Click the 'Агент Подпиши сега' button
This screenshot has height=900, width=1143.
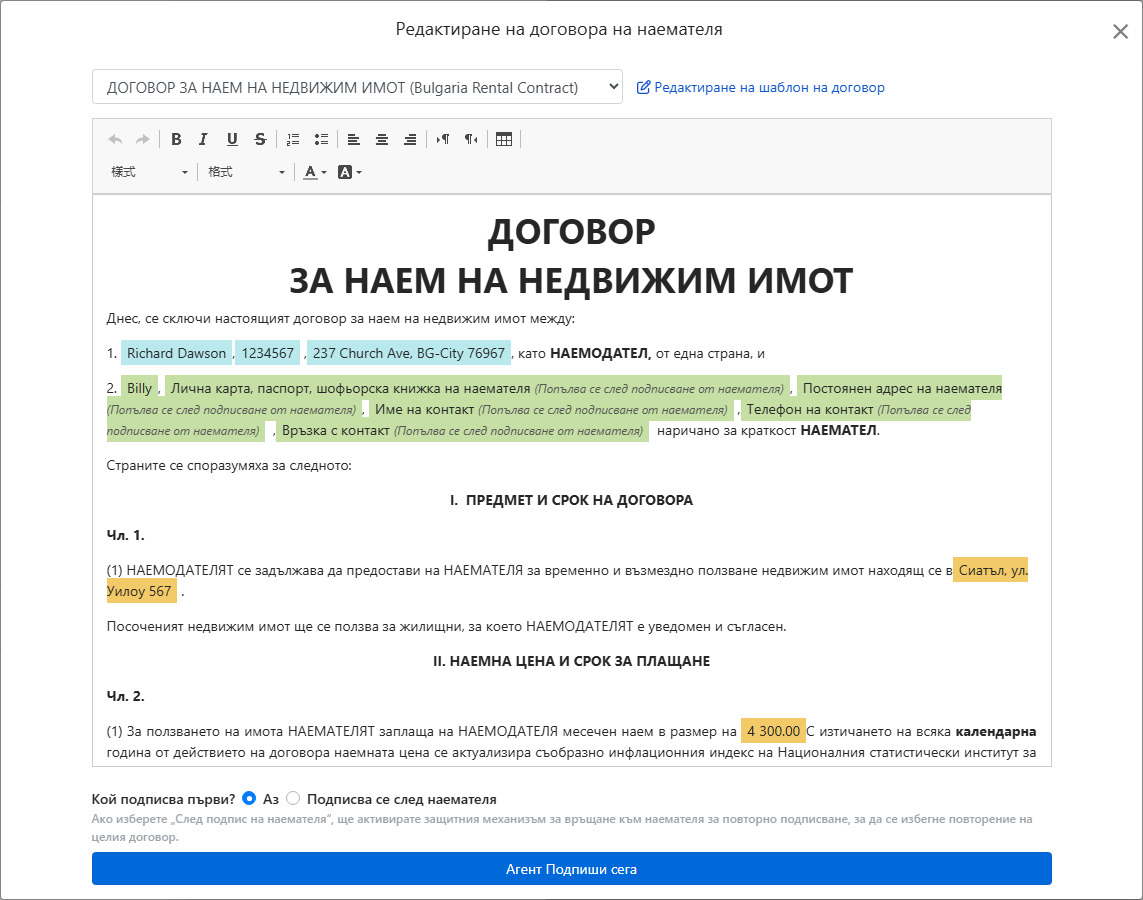(572, 869)
